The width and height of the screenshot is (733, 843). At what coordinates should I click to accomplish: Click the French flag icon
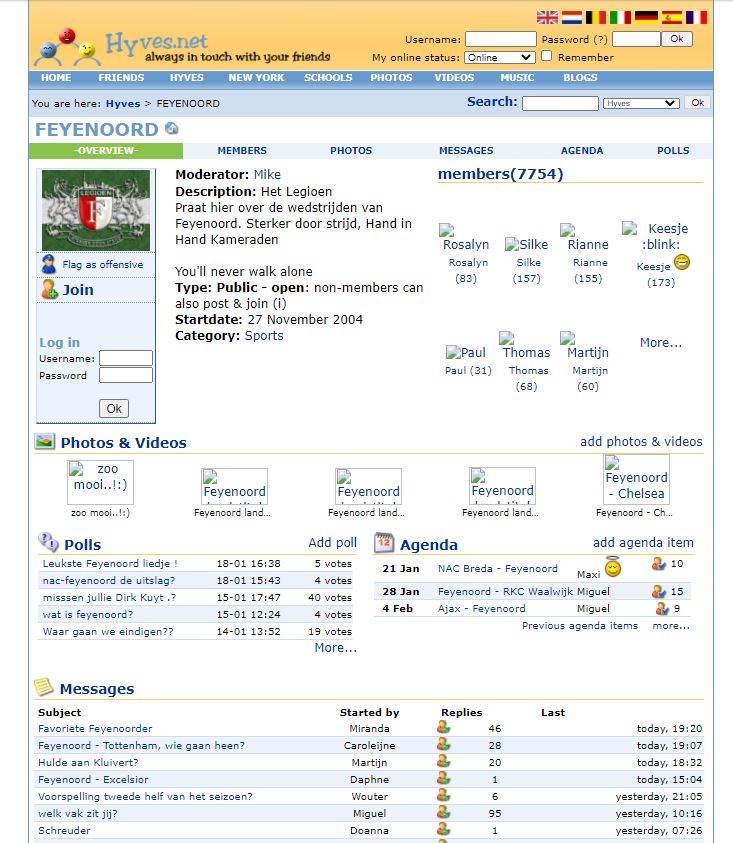coord(696,17)
